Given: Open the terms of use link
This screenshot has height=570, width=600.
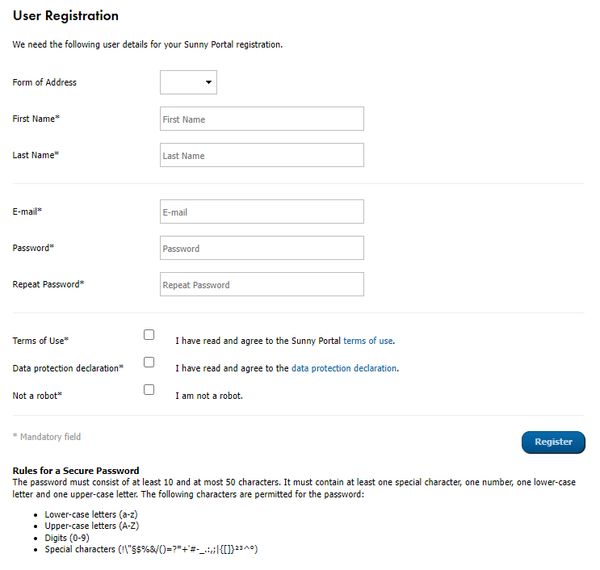Looking at the screenshot, I should click(367, 341).
